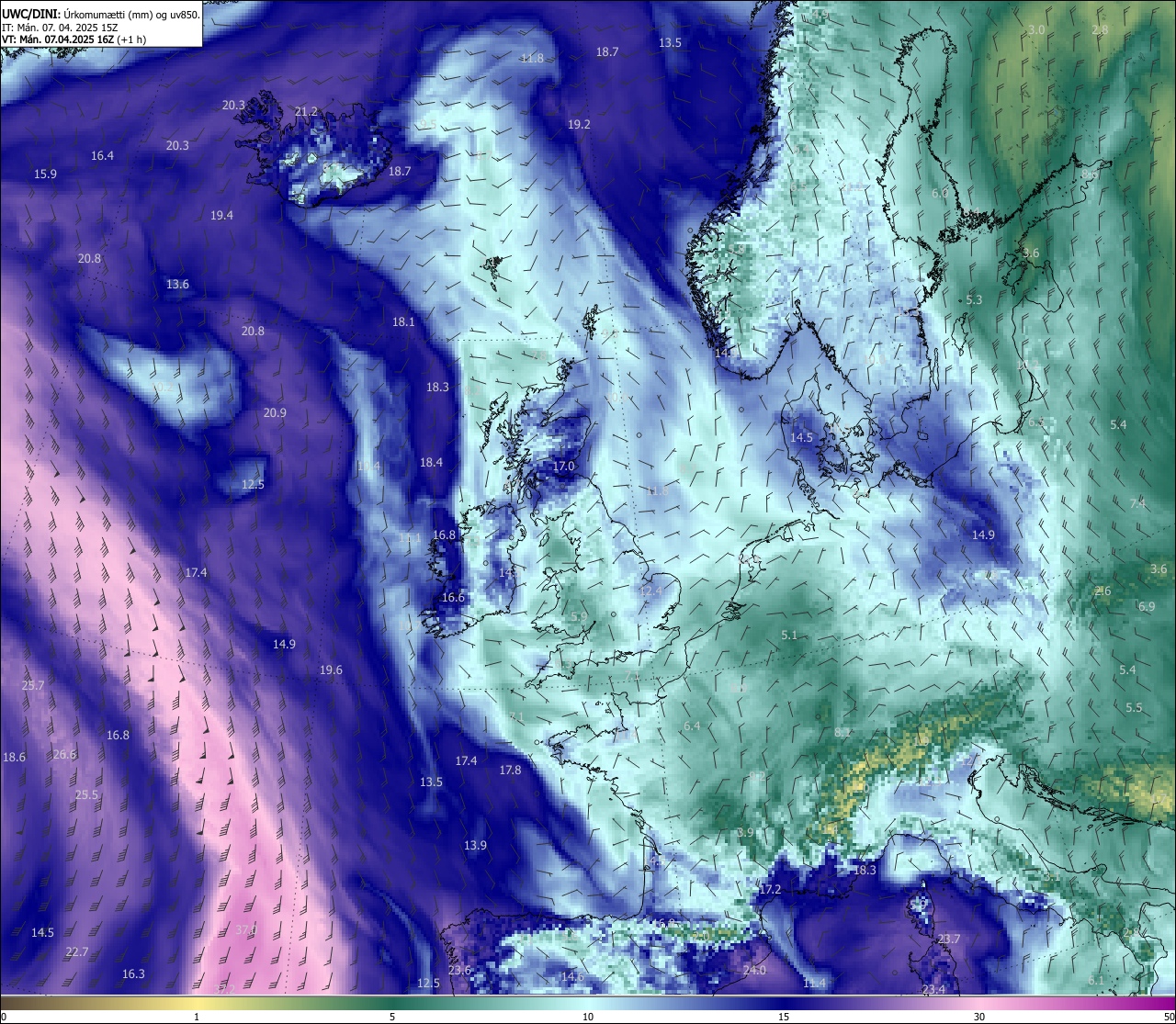Click the 26.6 value label
Screen dimensions: 1176x1024
pyautogui.click(x=64, y=754)
